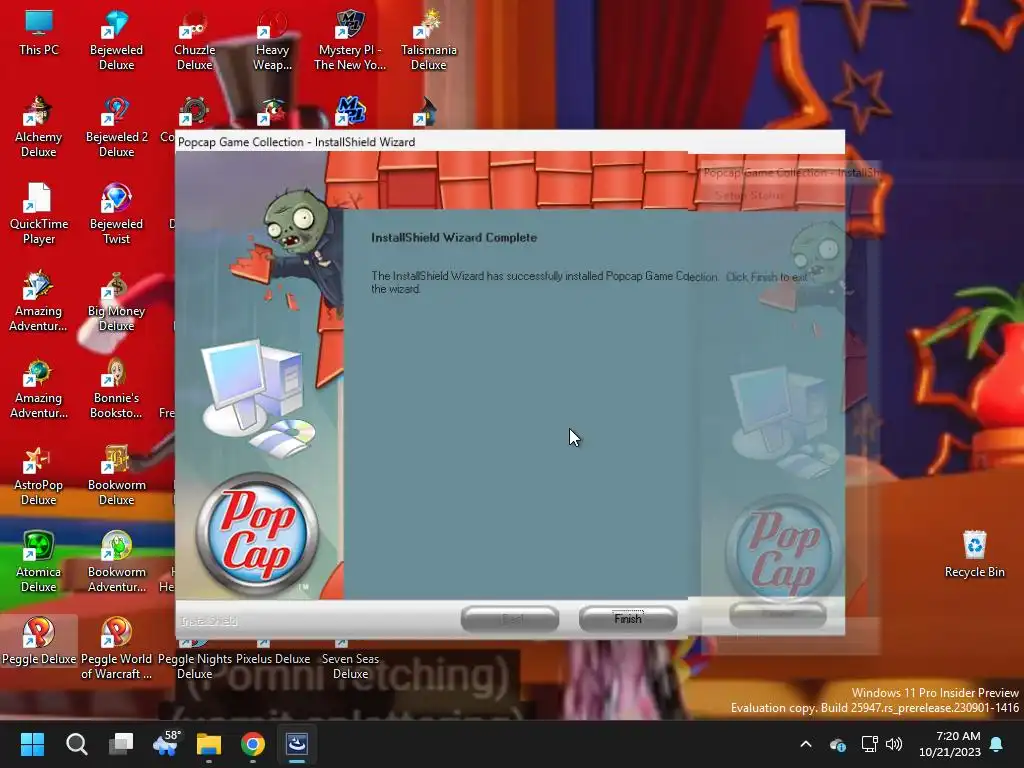Image resolution: width=1024 pixels, height=768 pixels.
Task: Select the Alchemy Deluxe desktop shortcut
Action: pyautogui.click(x=39, y=127)
